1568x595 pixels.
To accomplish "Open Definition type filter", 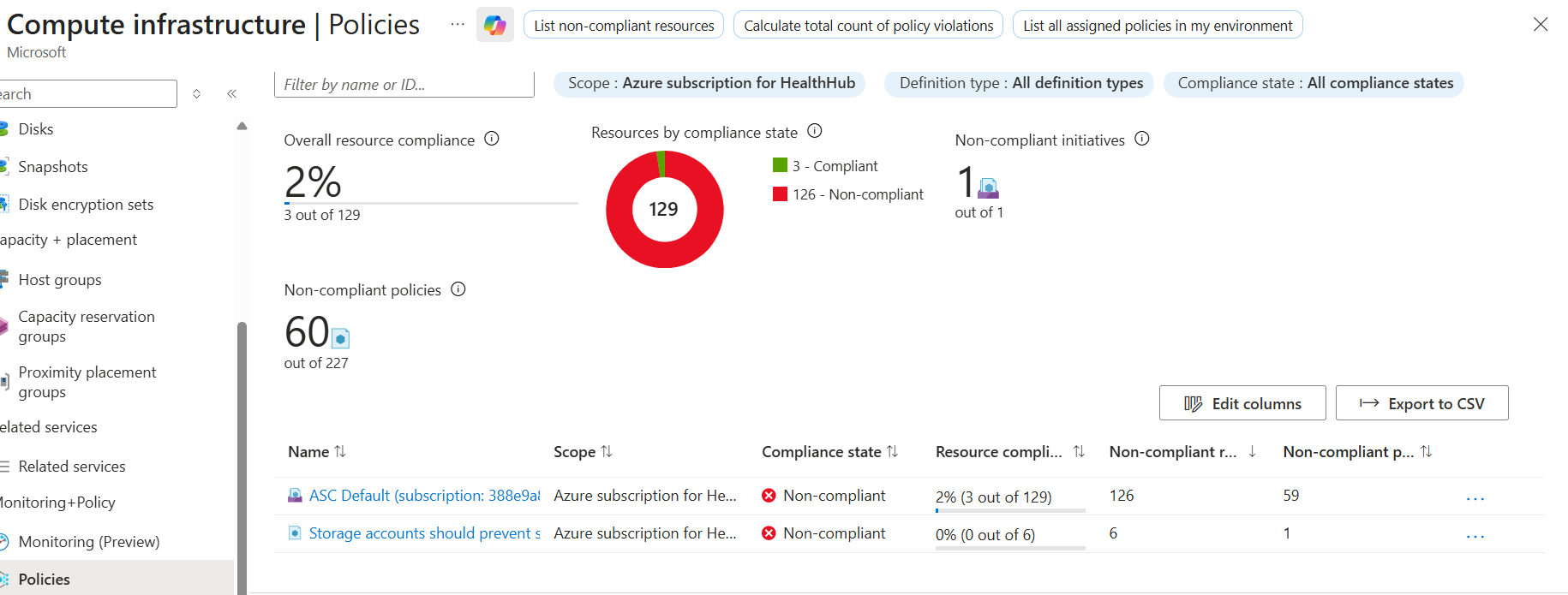I will (1020, 83).
